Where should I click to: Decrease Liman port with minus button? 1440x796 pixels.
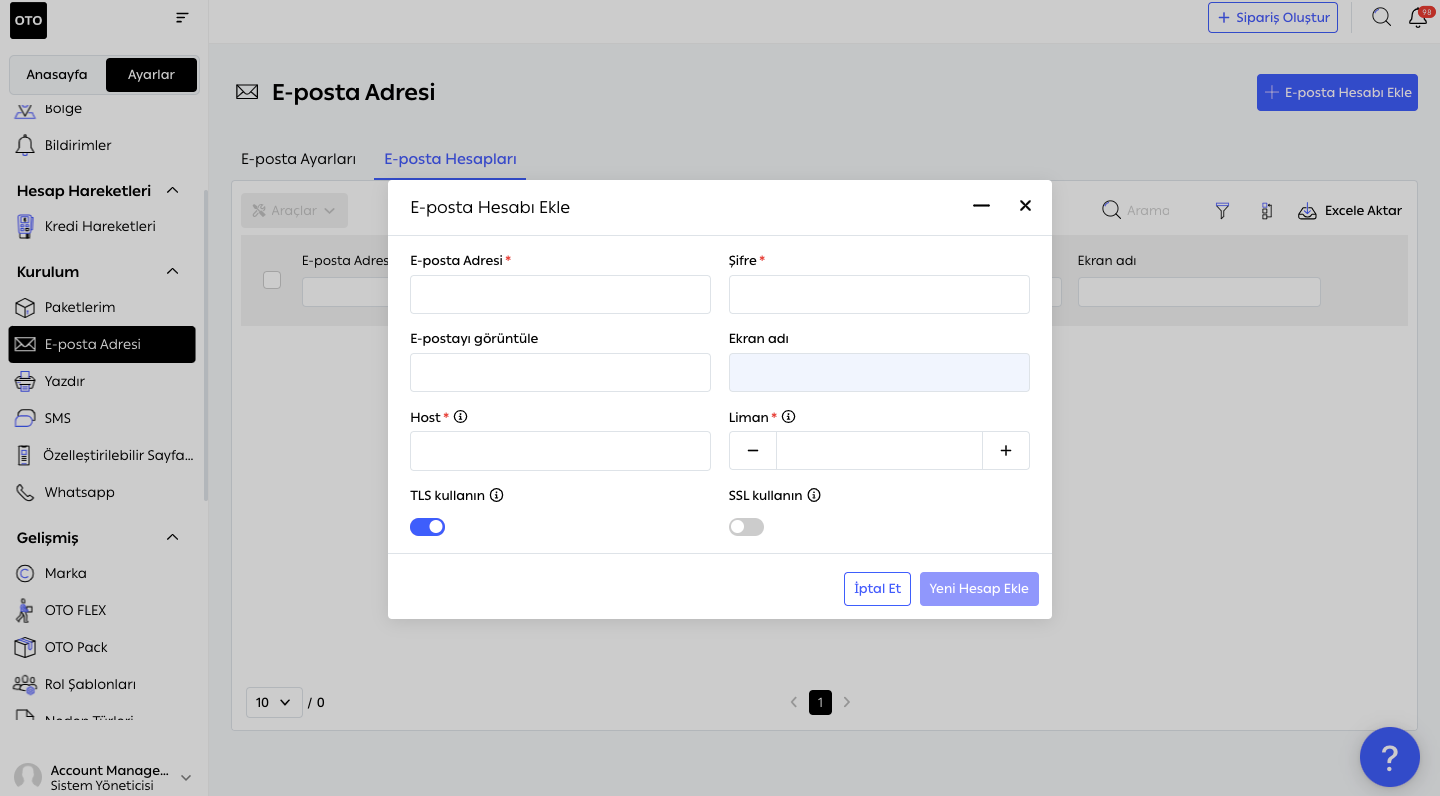pyautogui.click(x=753, y=451)
